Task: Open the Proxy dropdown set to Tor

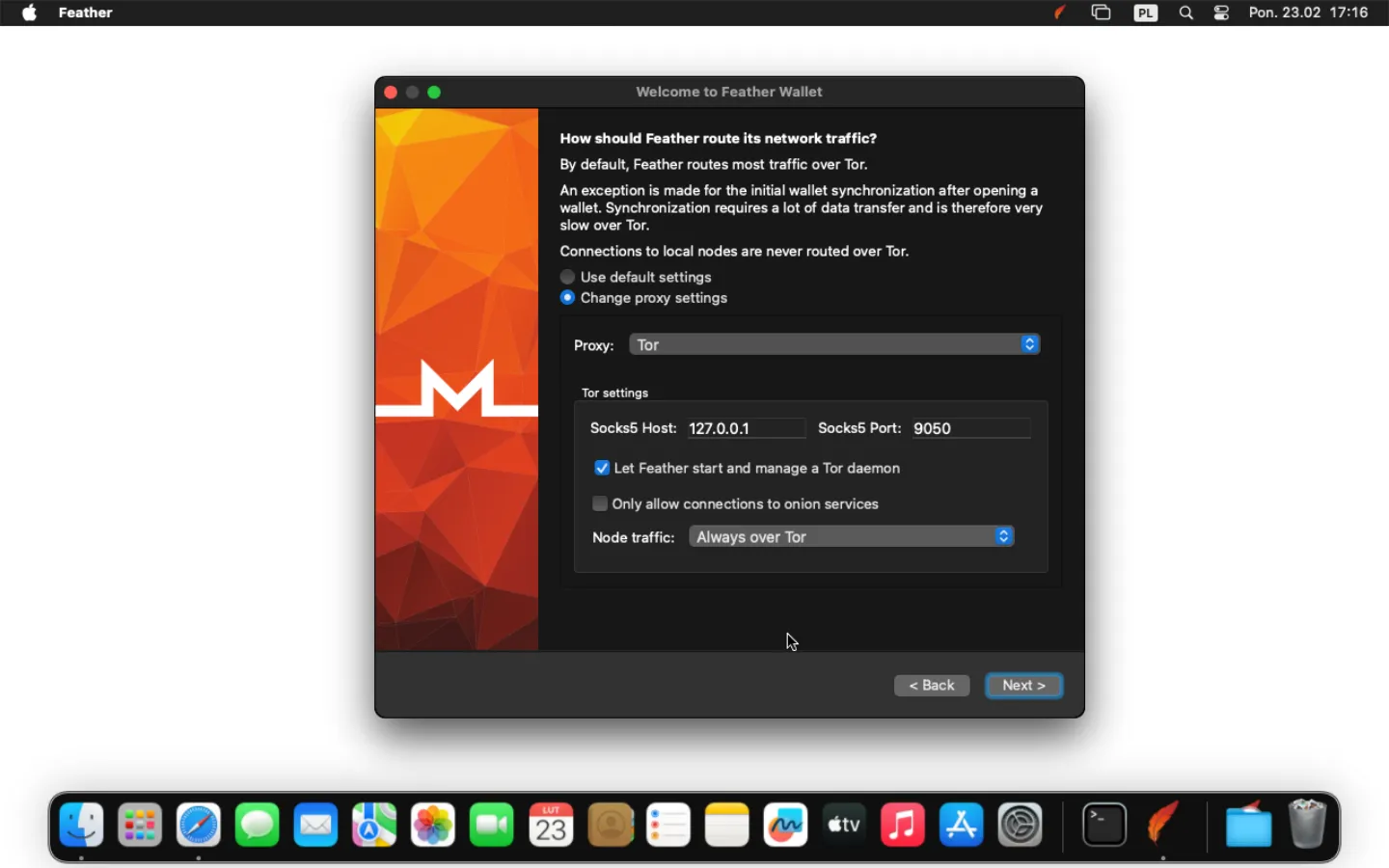Action: coord(836,345)
